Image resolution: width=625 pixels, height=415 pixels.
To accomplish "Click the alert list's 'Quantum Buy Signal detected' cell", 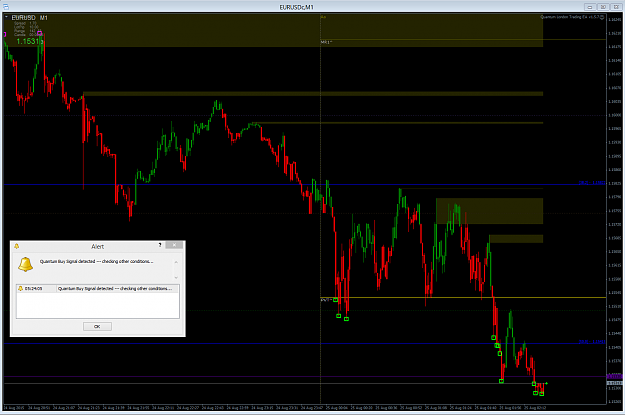I will pos(115,289).
